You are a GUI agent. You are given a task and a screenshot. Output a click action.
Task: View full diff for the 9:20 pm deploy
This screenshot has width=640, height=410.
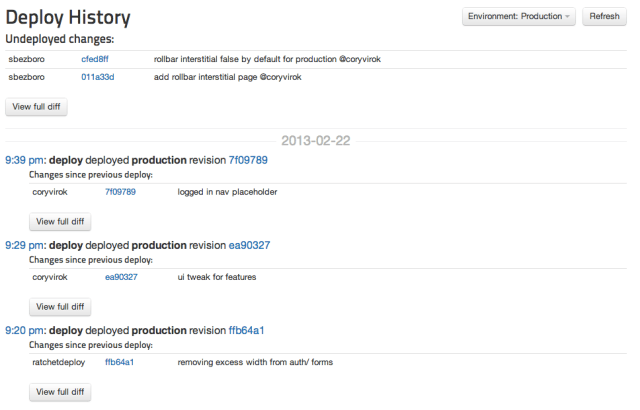(61, 392)
